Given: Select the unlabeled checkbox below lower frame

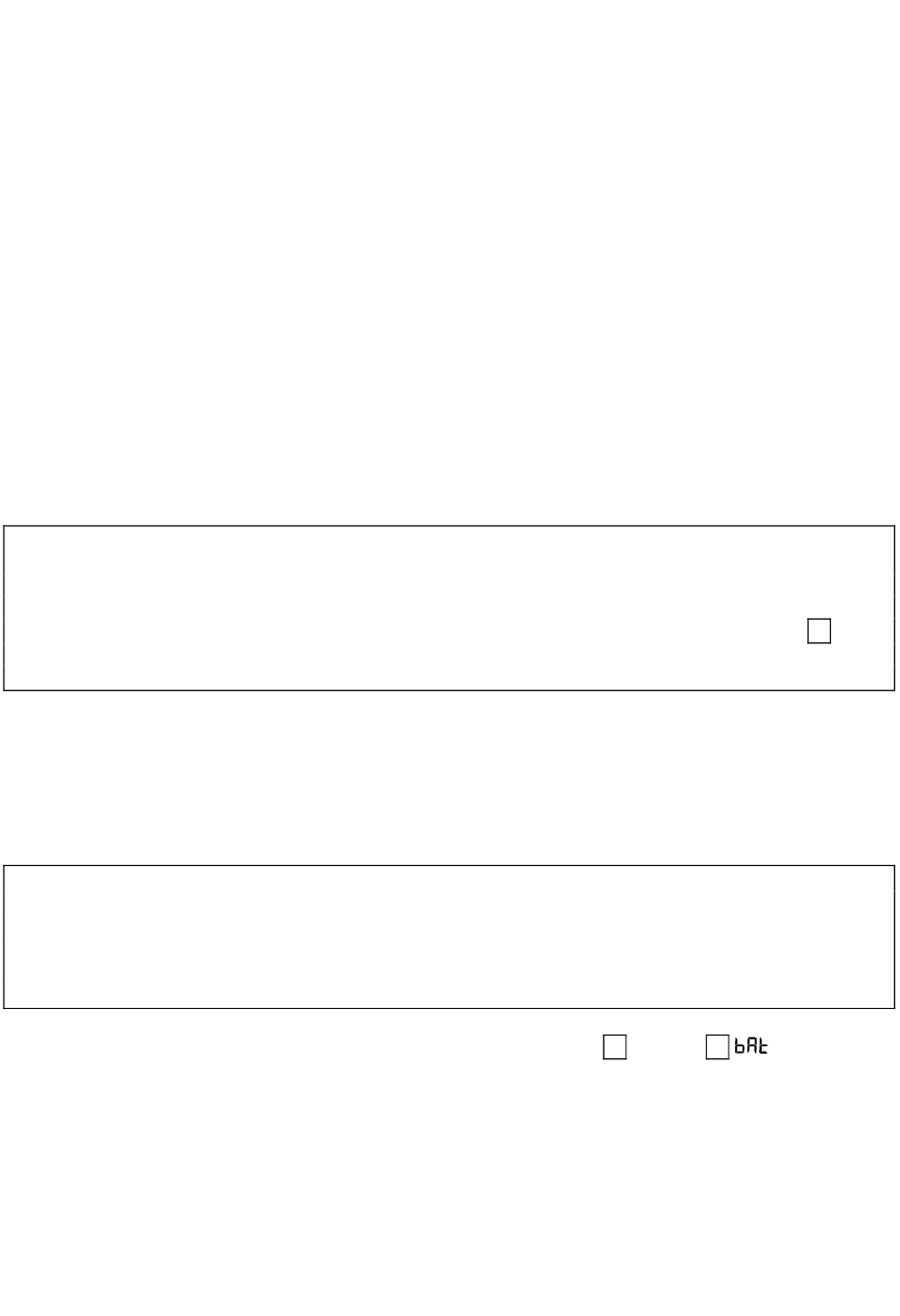Looking at the screenshot, I should (615, 1048).
